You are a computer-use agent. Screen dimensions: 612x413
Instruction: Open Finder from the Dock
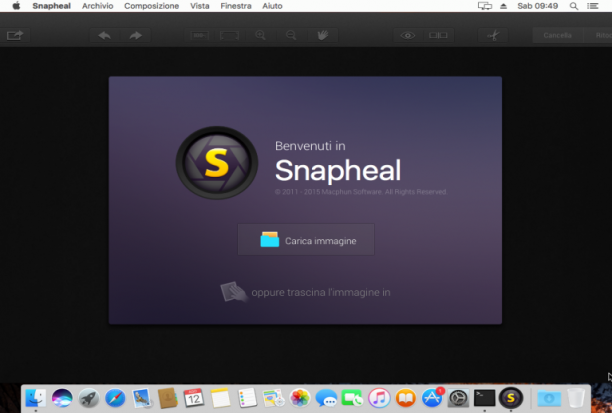click(36, 398)
